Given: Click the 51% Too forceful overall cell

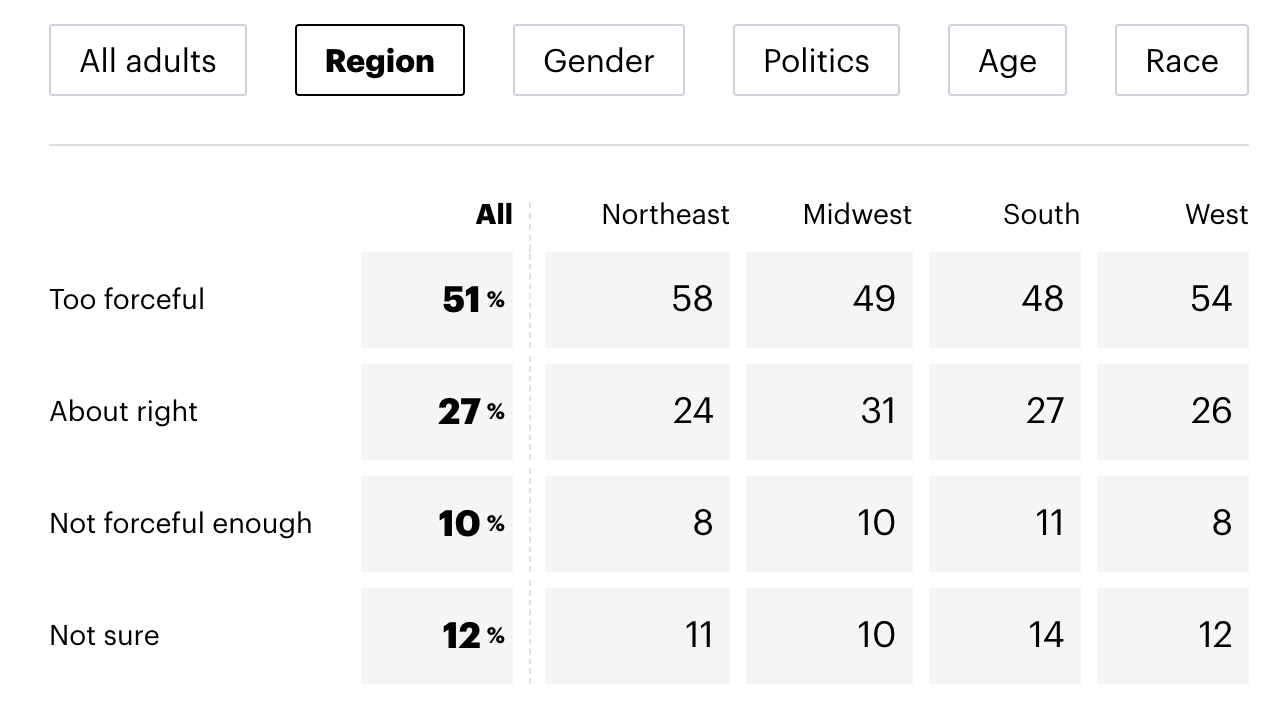Looking at the screenshot, I should pyautogui.click(x=438, y=300).
